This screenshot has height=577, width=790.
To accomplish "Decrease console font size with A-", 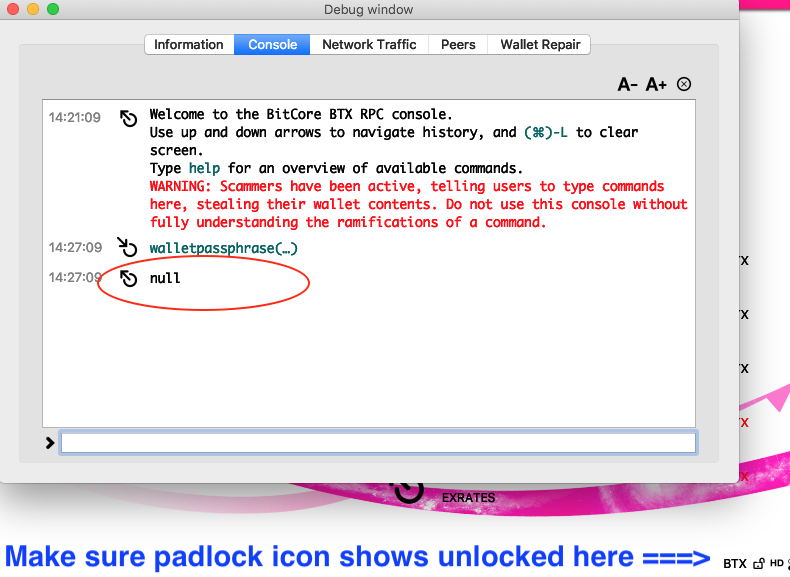I will [x=628, y=84].
